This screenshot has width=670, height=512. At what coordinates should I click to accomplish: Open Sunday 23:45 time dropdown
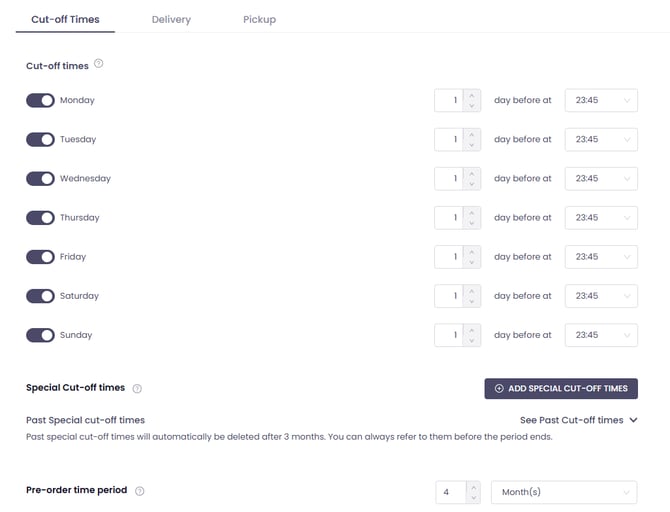click(601, 335)
